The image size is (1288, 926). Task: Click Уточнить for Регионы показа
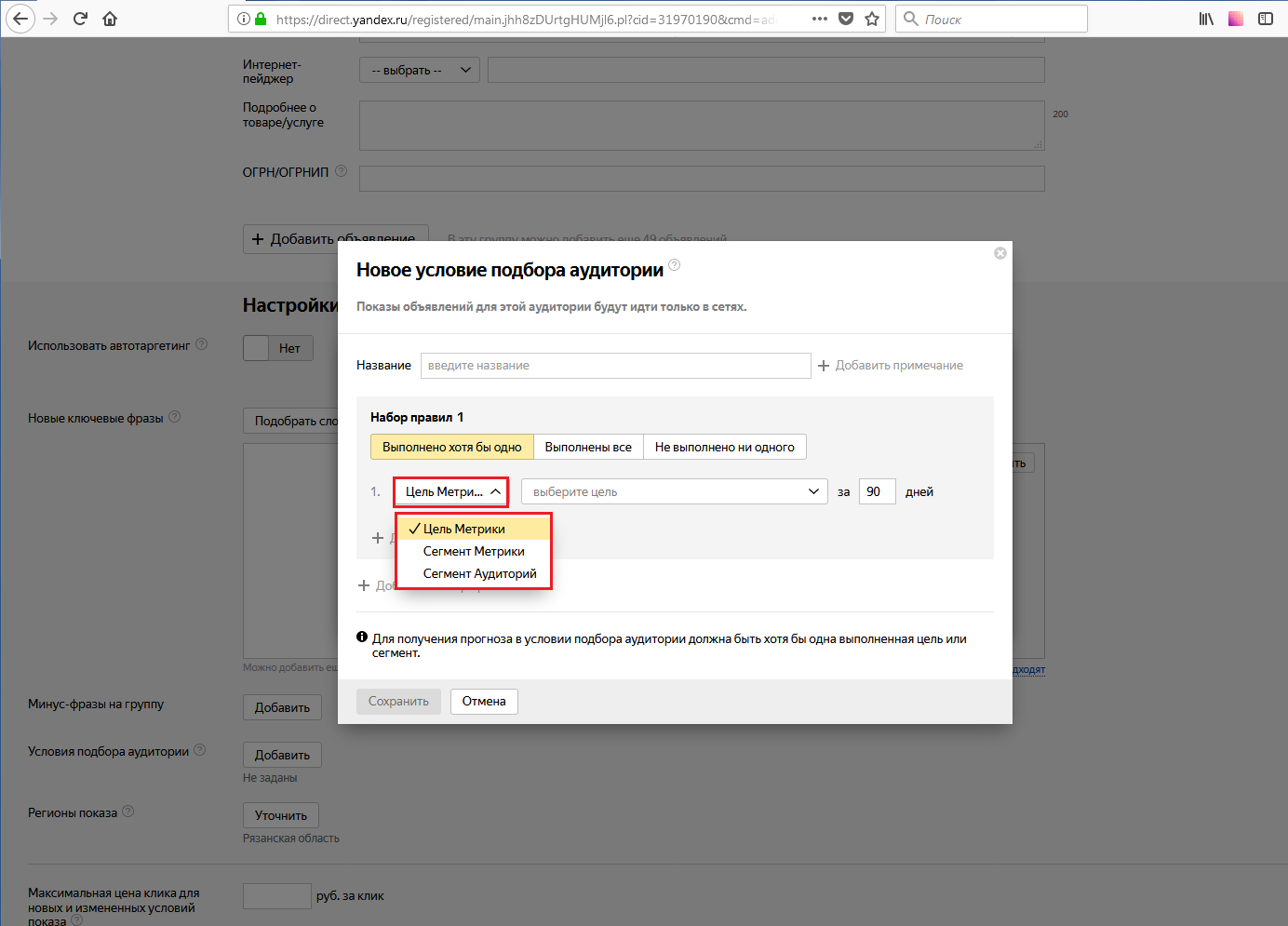281,815
